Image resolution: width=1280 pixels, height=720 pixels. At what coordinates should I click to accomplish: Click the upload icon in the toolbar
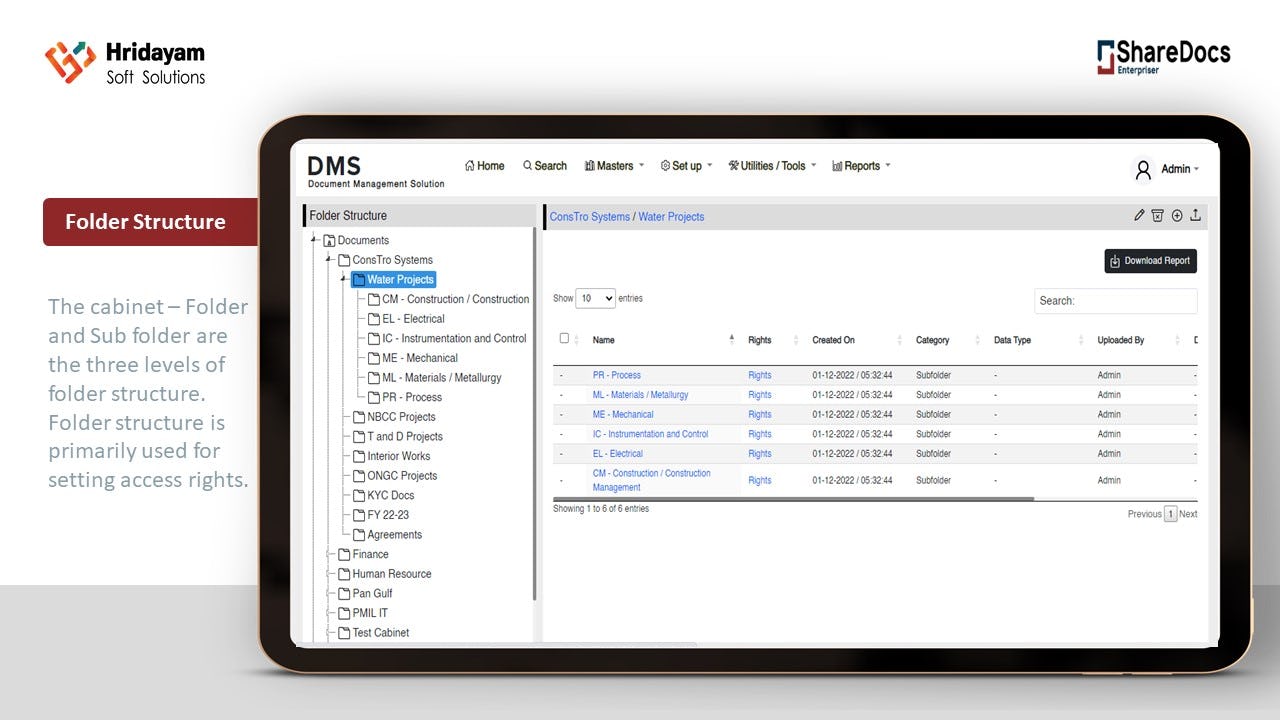(x=1196, y=215)
